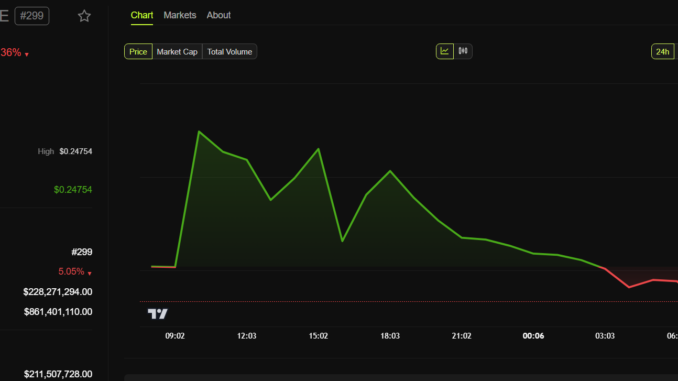Click the 18:03 time axis label
The height and width of the screenshot is (381, 678).
(390, 336)
